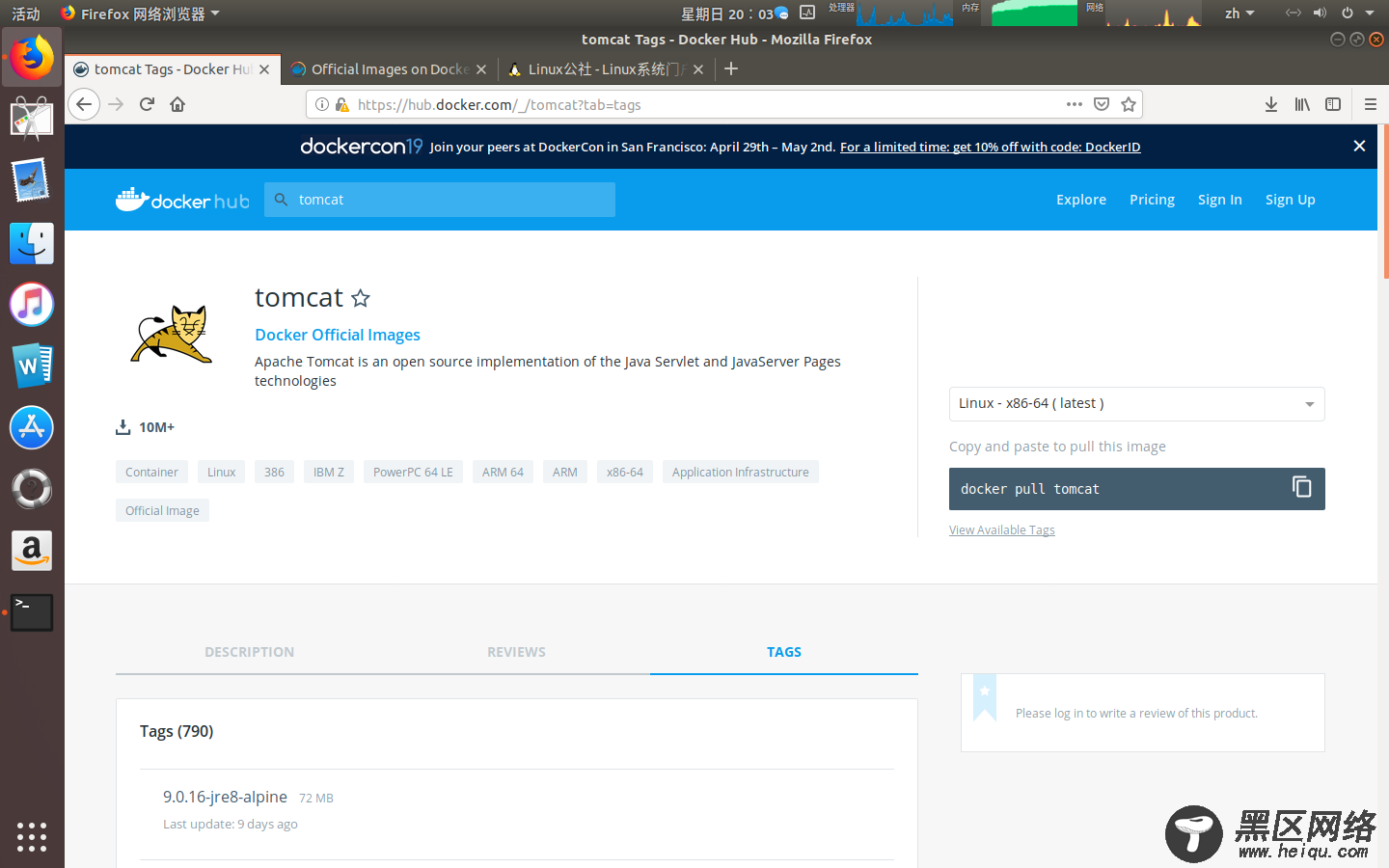This screenshot has height=868, width=1389.
Task: Click Explore in Docker Hub header
Action: (x=1081, y=200)
